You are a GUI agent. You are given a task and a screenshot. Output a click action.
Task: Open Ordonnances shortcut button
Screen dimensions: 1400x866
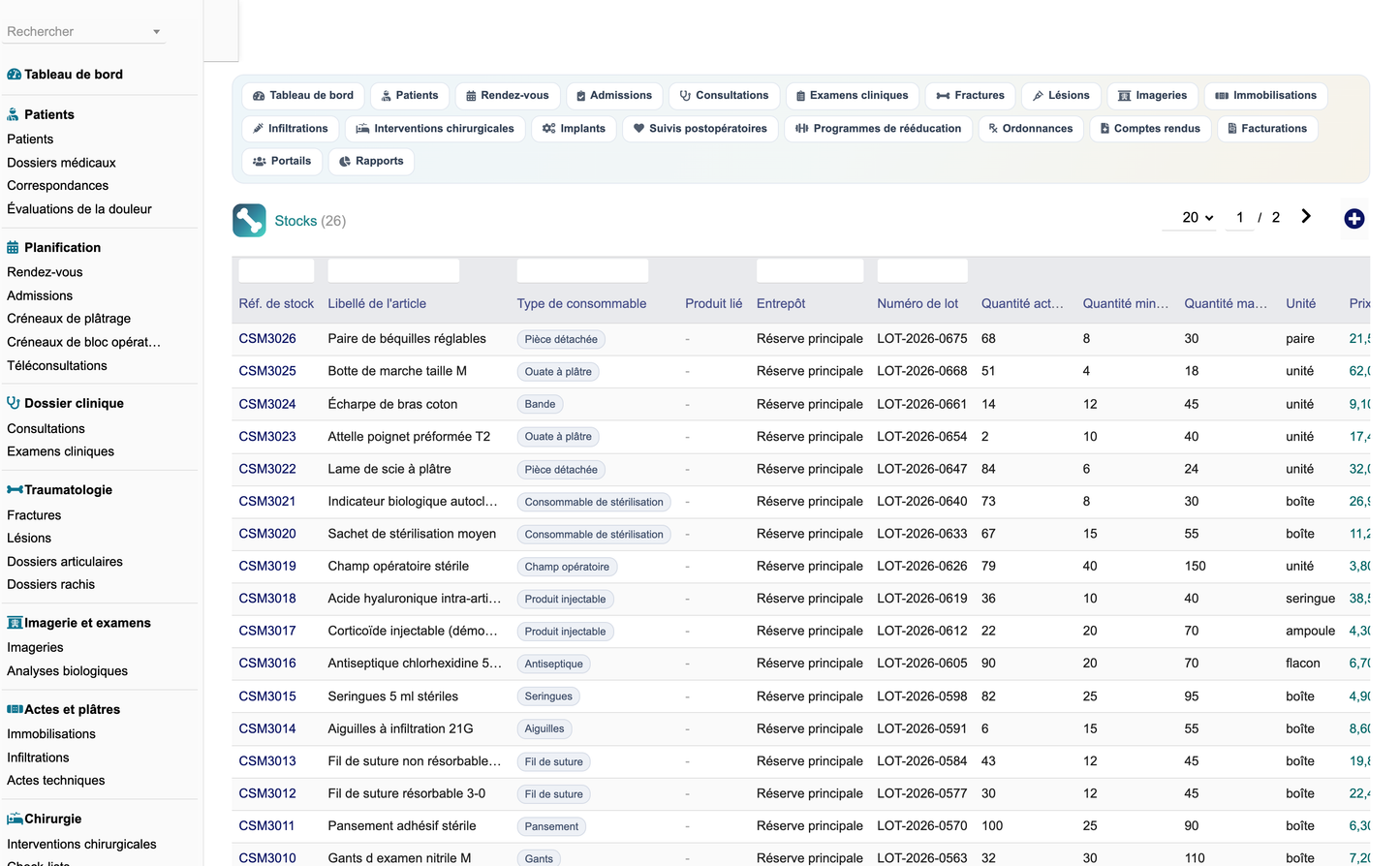click(x=1030, y=129)
